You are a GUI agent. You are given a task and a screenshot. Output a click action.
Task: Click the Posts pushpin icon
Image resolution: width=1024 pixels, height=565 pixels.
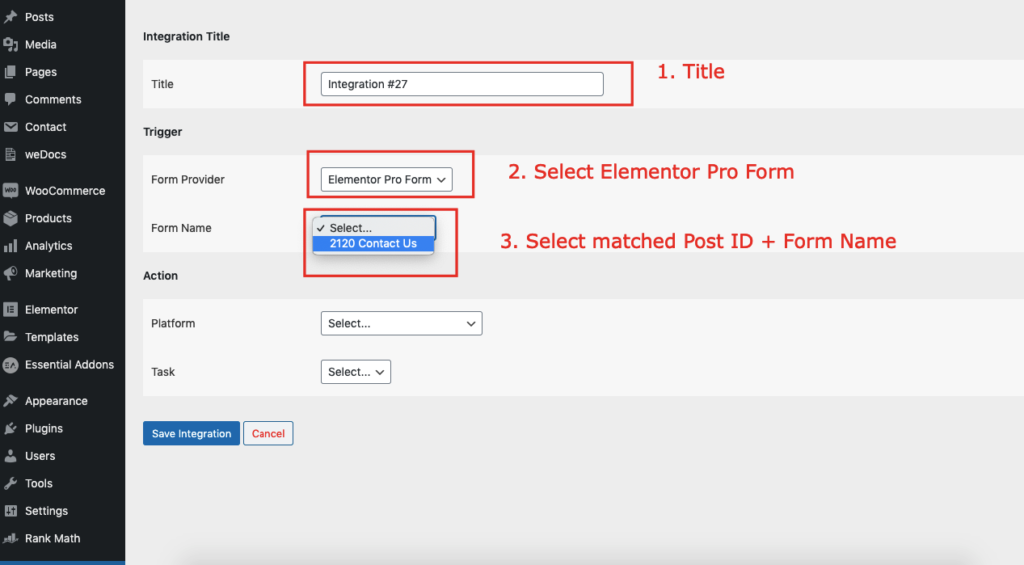point(10,17)
